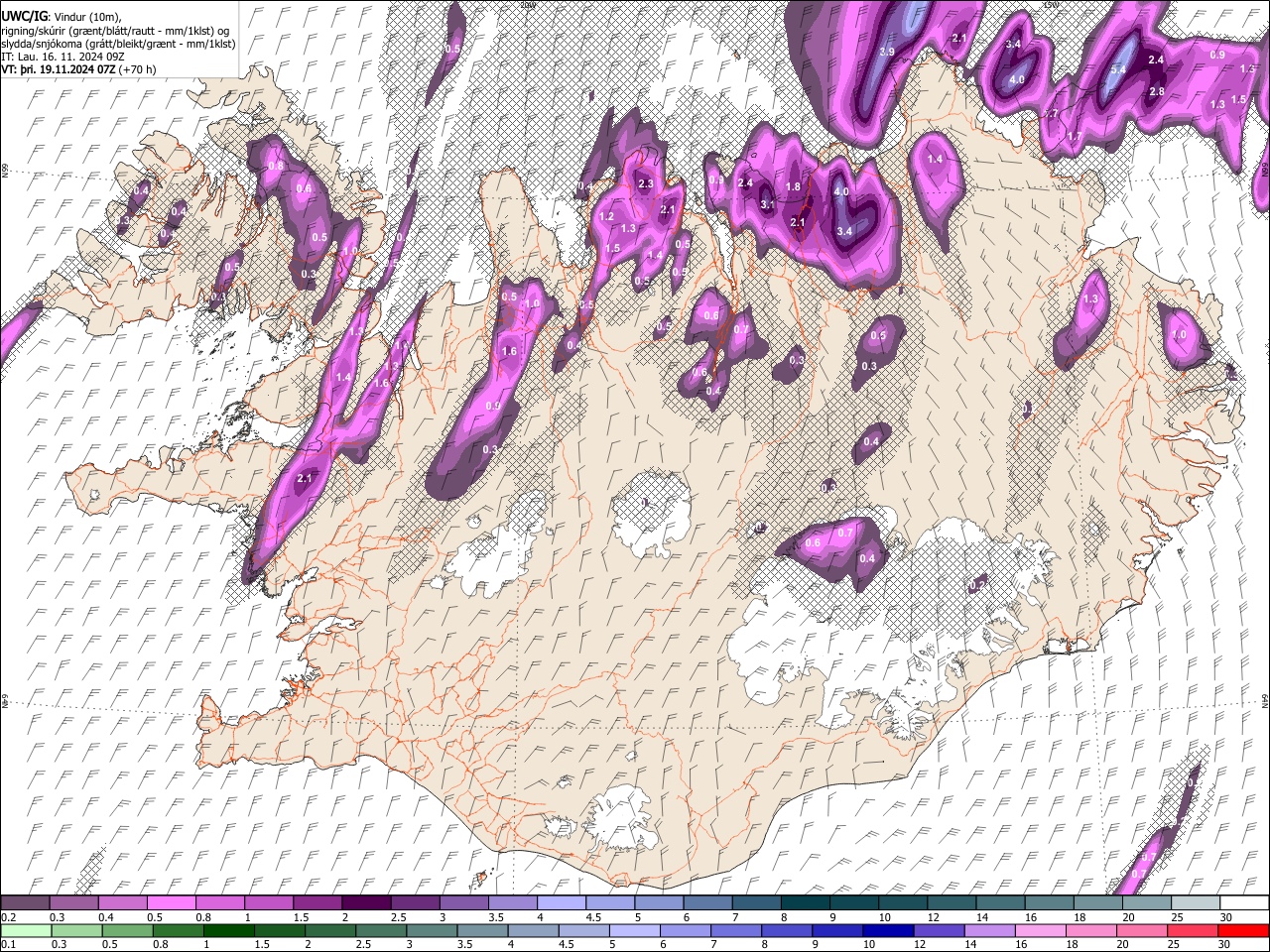The image size is (1270, 952).
Task: Click the IT: Lau. 16. 11. 2024 09Z line
Action: click(63, 57)
